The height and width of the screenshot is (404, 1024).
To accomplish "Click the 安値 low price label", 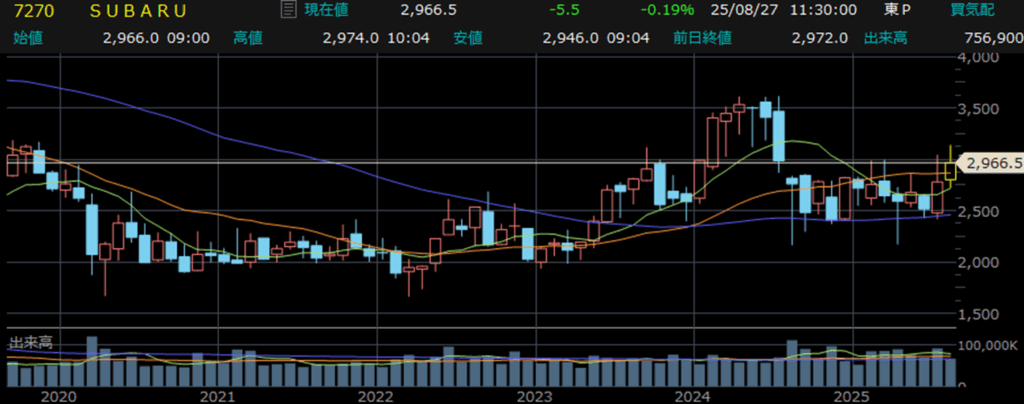I will tap(467, 38).
